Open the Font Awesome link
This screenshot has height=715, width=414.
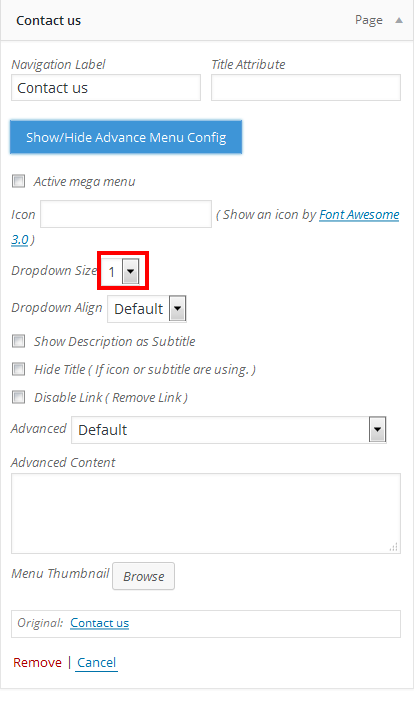359,215
